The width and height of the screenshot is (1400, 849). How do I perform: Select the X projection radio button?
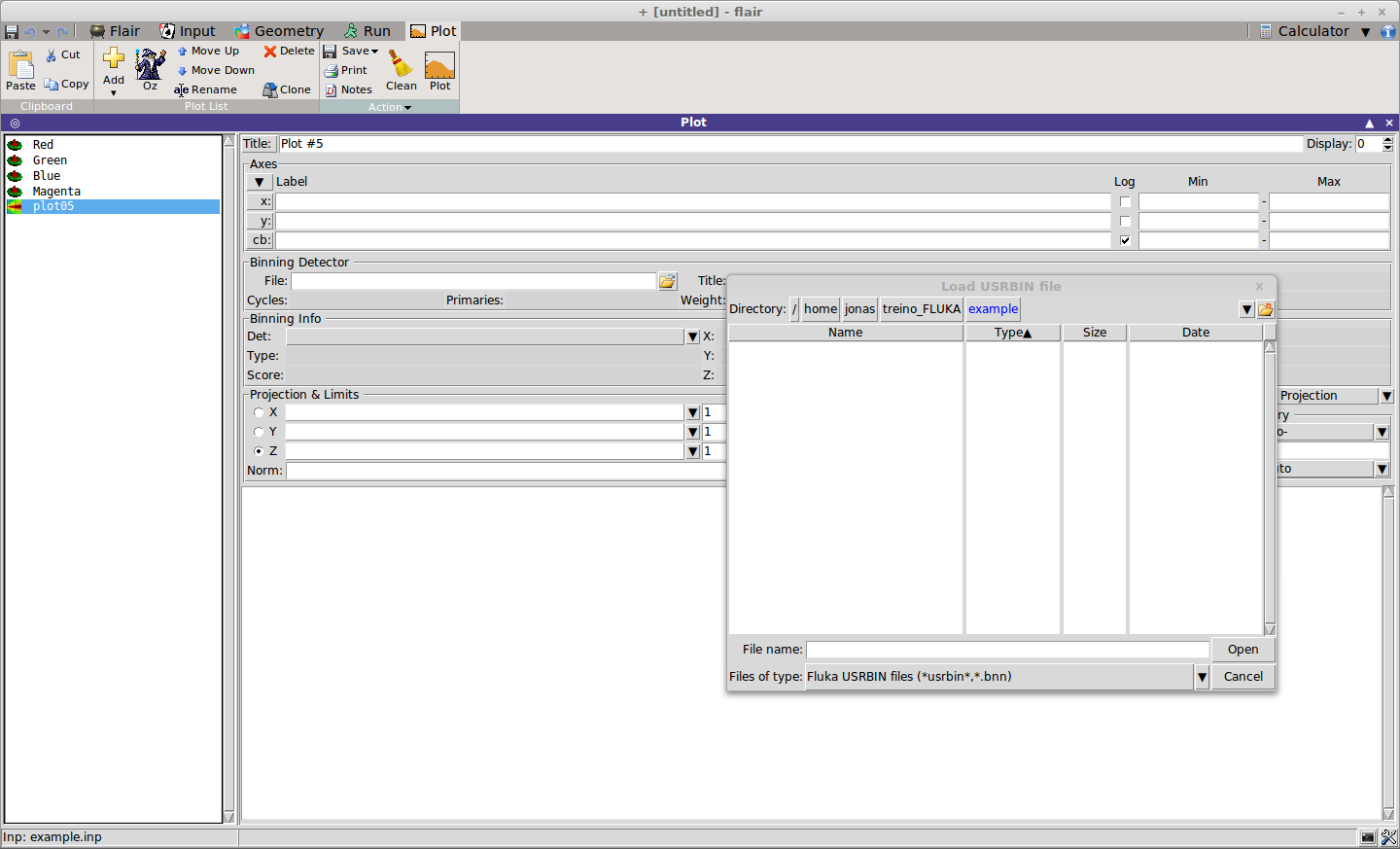pyautogui.click(x=259, y=412)
